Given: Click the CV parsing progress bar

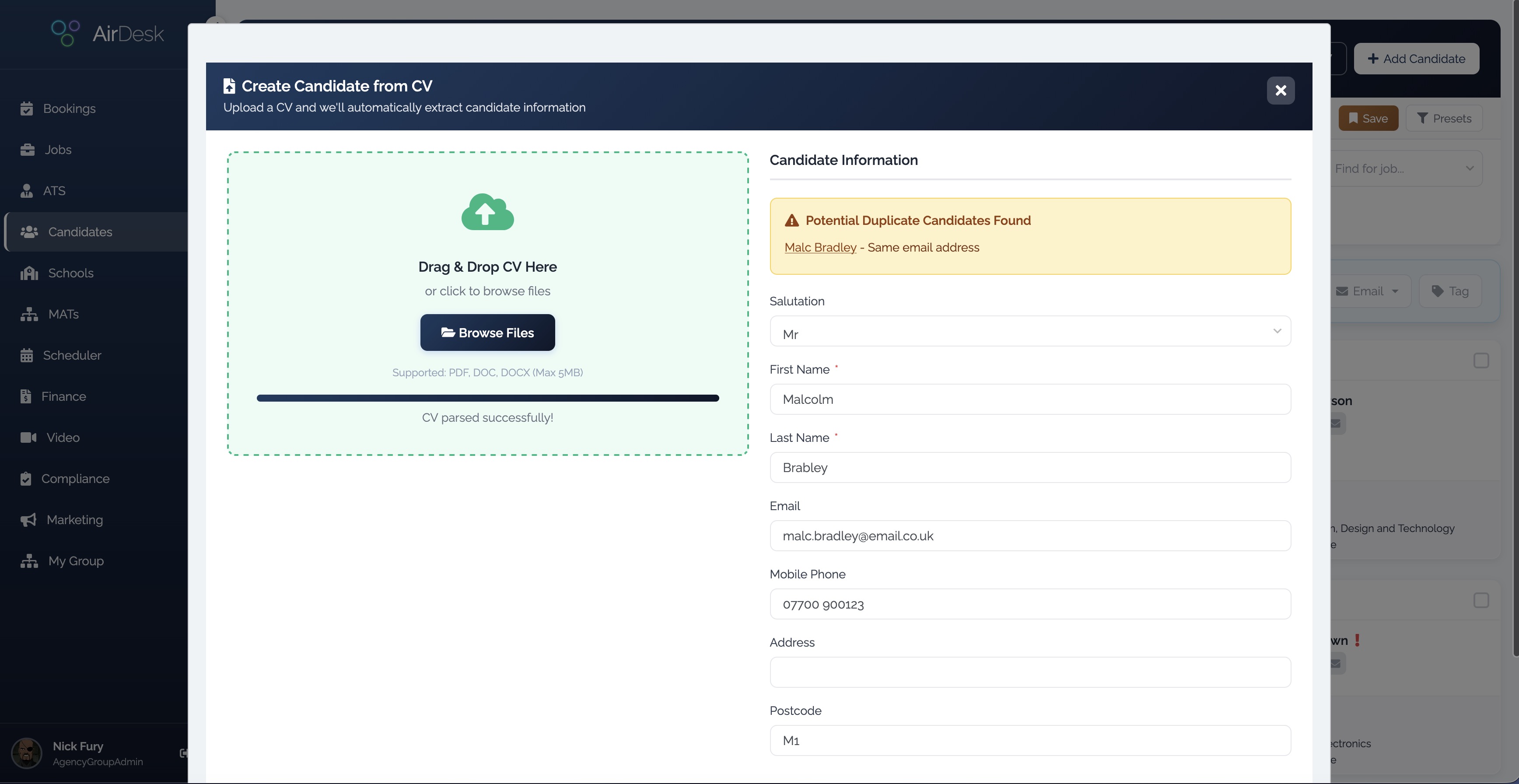Looking at the screenshot, I should (x=488, y=399).
